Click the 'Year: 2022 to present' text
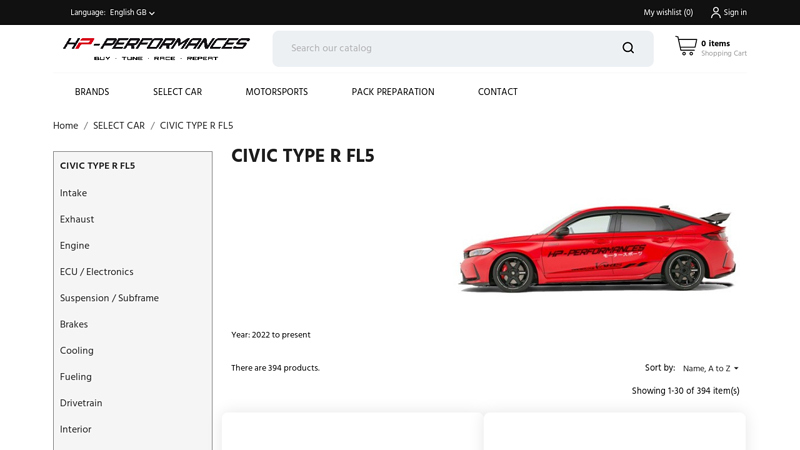The width and height of the screenshot is (800, 450). [x=271, y=335]
